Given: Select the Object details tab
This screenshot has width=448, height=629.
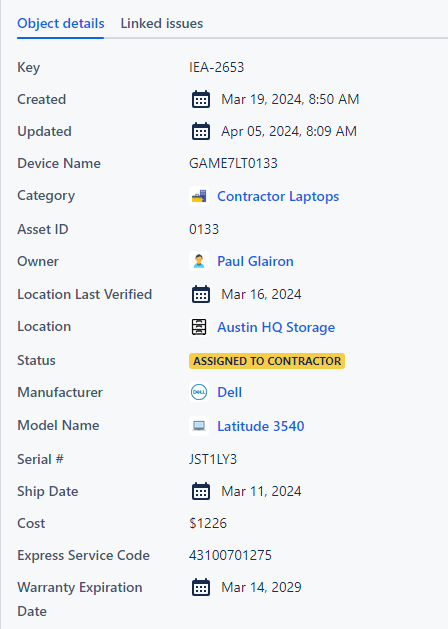Looking at the screenshot, I should point(61,23).
